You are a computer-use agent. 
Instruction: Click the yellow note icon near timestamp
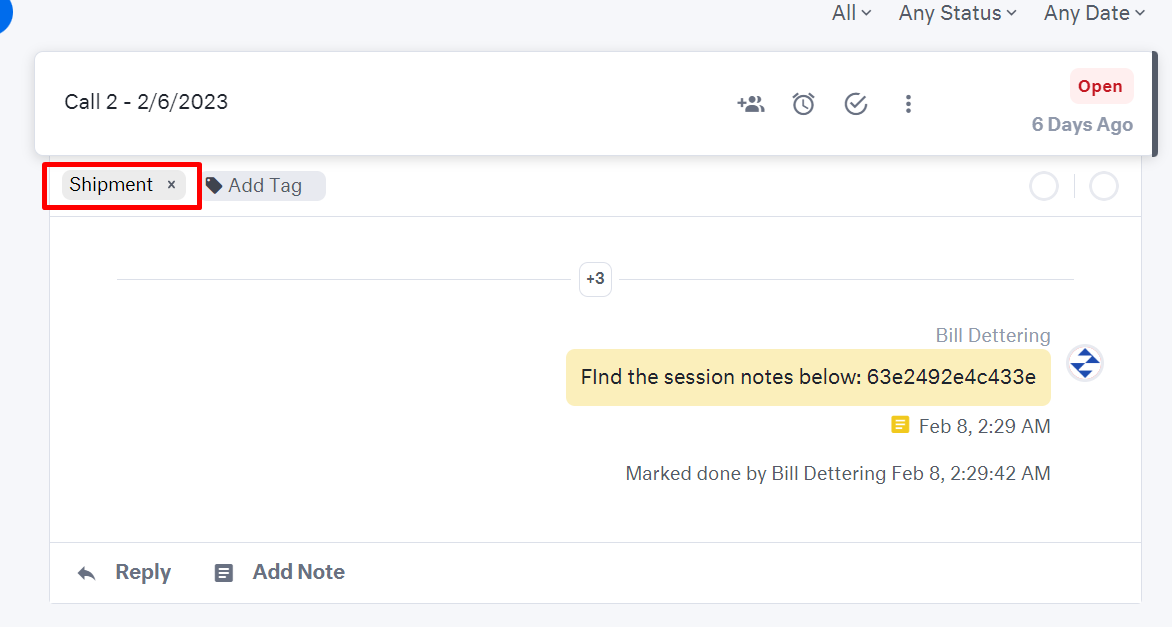pos(900,425)
